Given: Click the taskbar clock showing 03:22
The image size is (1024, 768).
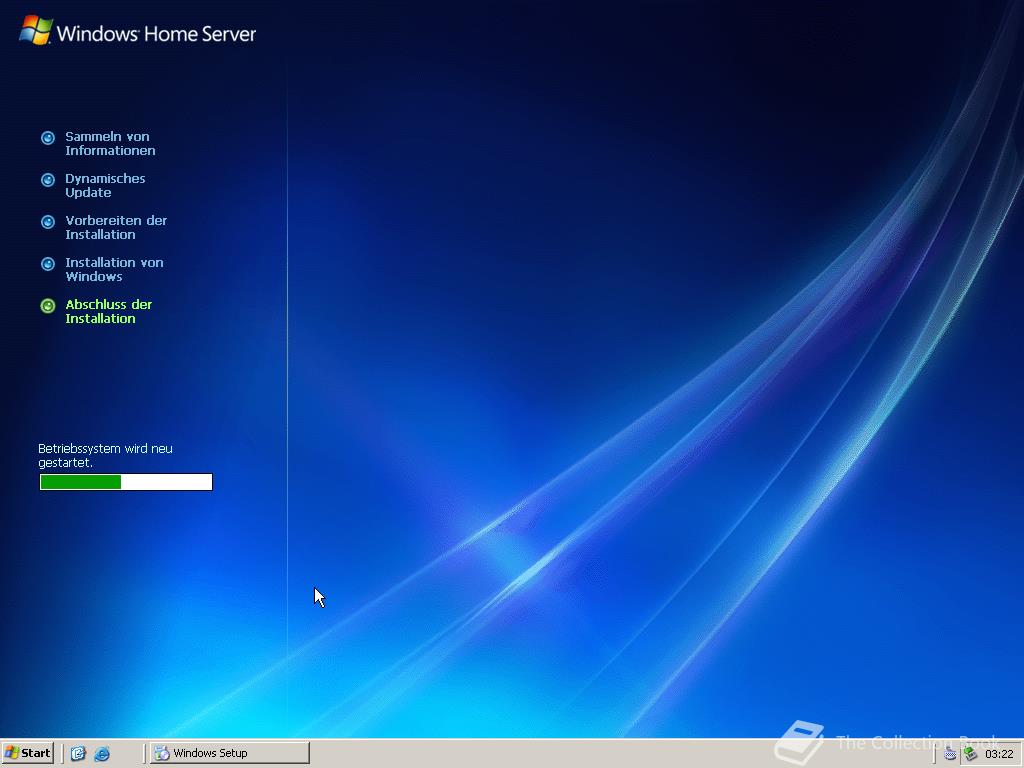Looking at the screenshot, I should tap(999, 754).
